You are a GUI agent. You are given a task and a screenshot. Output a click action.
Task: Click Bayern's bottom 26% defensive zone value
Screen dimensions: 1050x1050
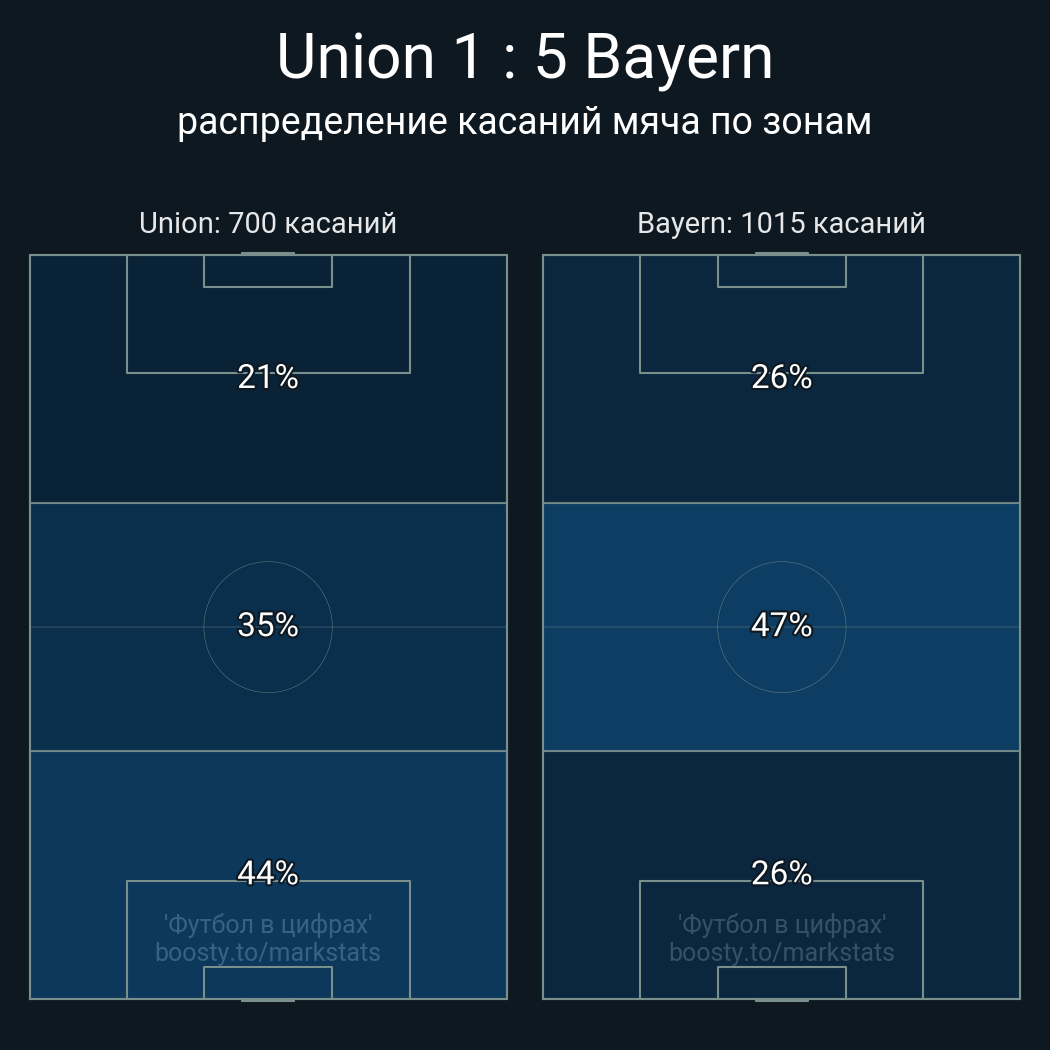pyautogui.click(x=781, y=873)
